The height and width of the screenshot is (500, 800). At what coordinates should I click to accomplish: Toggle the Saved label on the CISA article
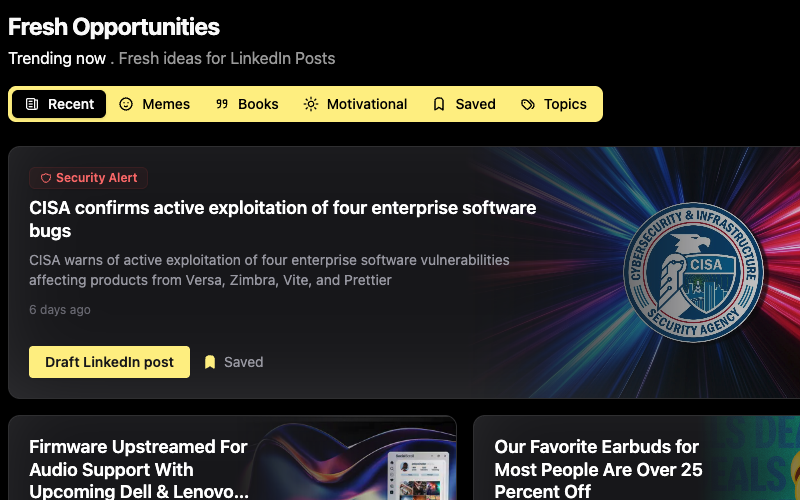point(243,362)
